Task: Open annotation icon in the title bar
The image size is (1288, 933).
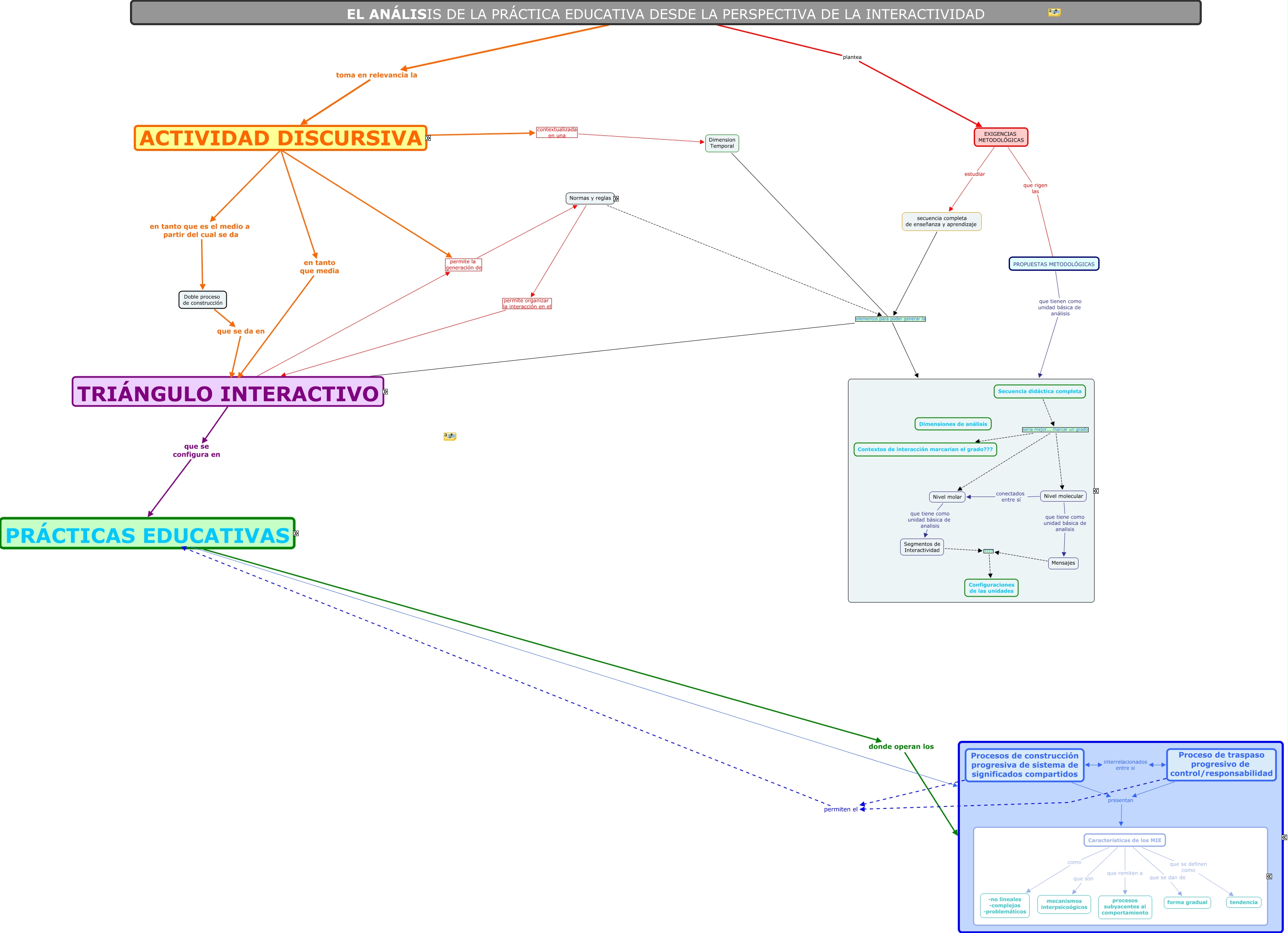Action: [1054, 12]
